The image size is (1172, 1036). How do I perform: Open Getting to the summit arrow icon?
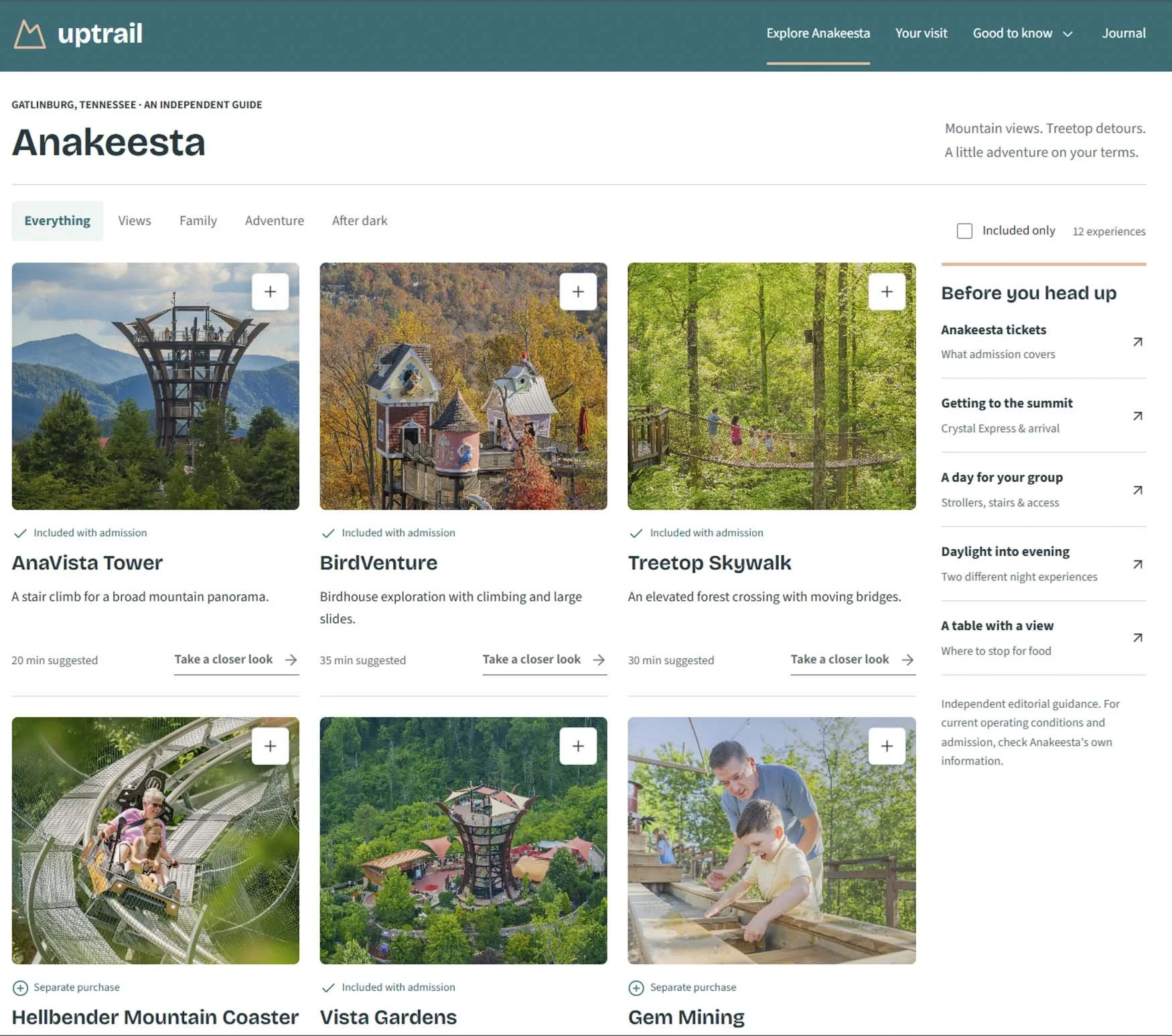tap(1137, 416)
